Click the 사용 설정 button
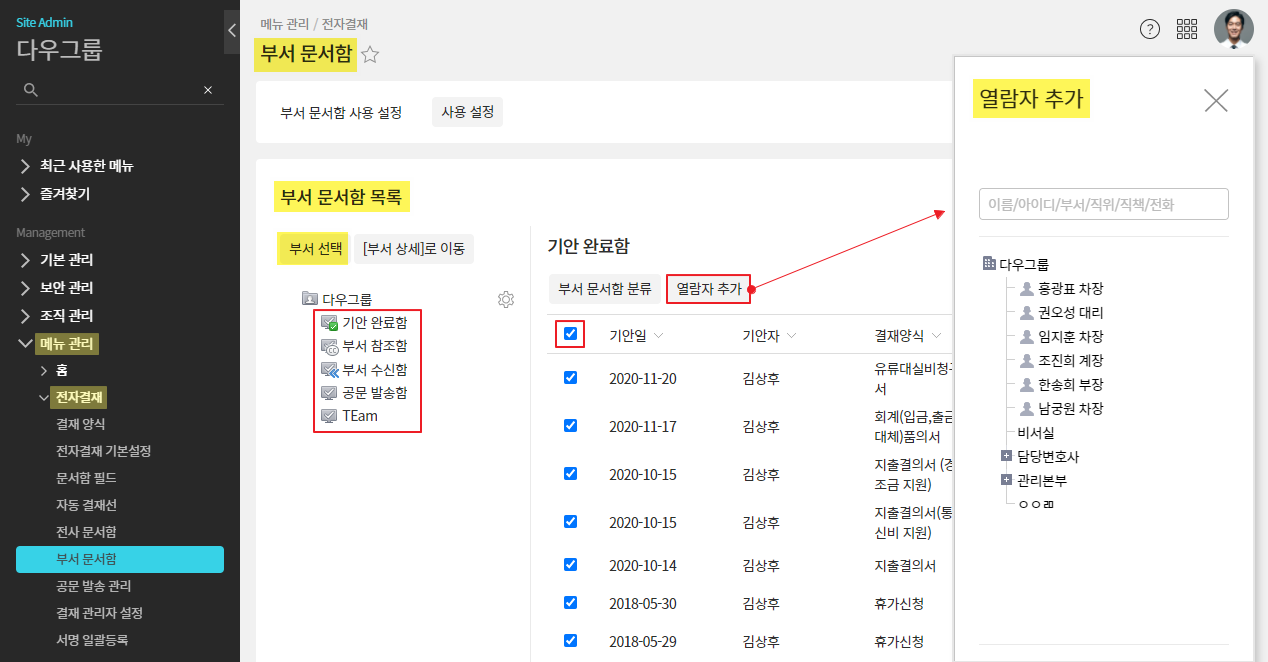 [467, 112]
